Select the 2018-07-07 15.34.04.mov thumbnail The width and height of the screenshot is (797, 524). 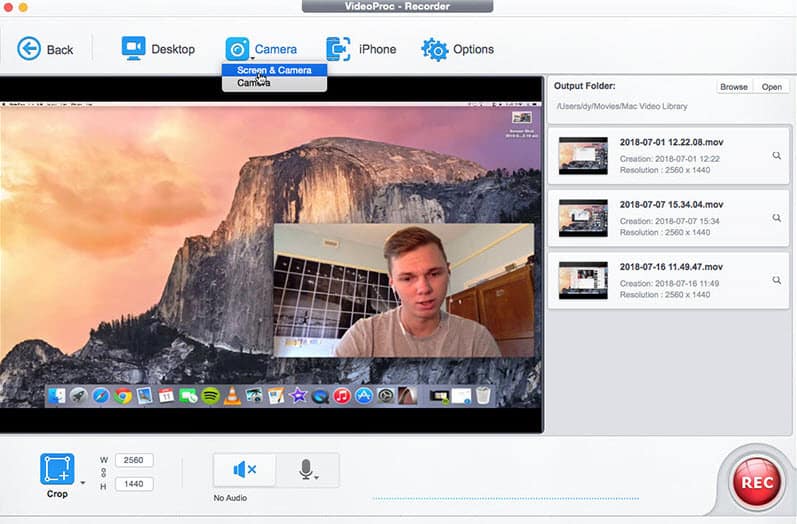tap(583, 217)
